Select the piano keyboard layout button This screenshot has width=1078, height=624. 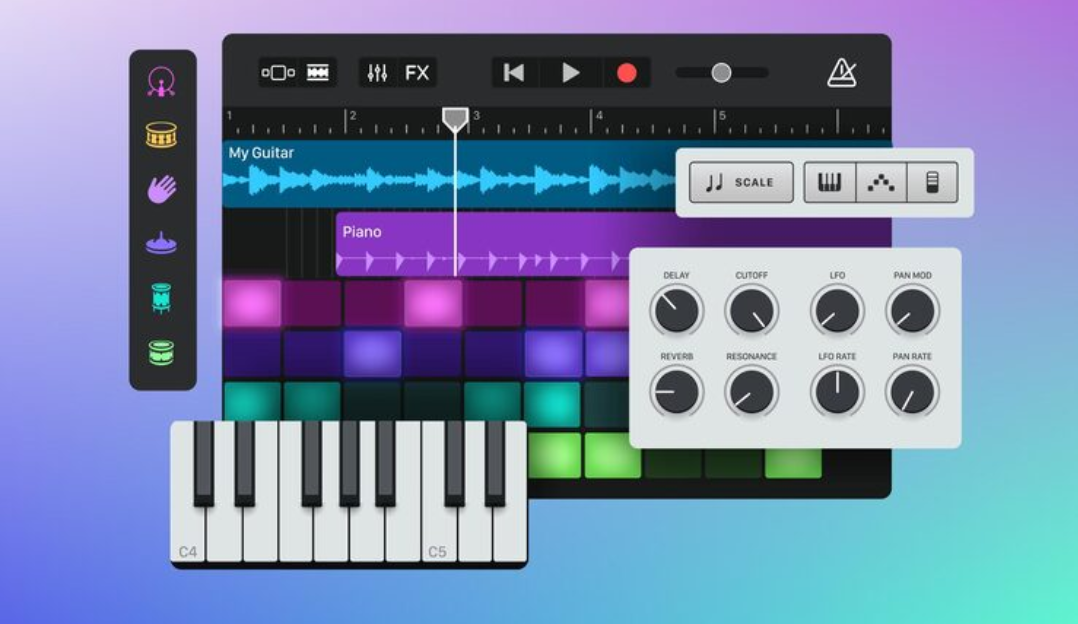pos(830,183)
